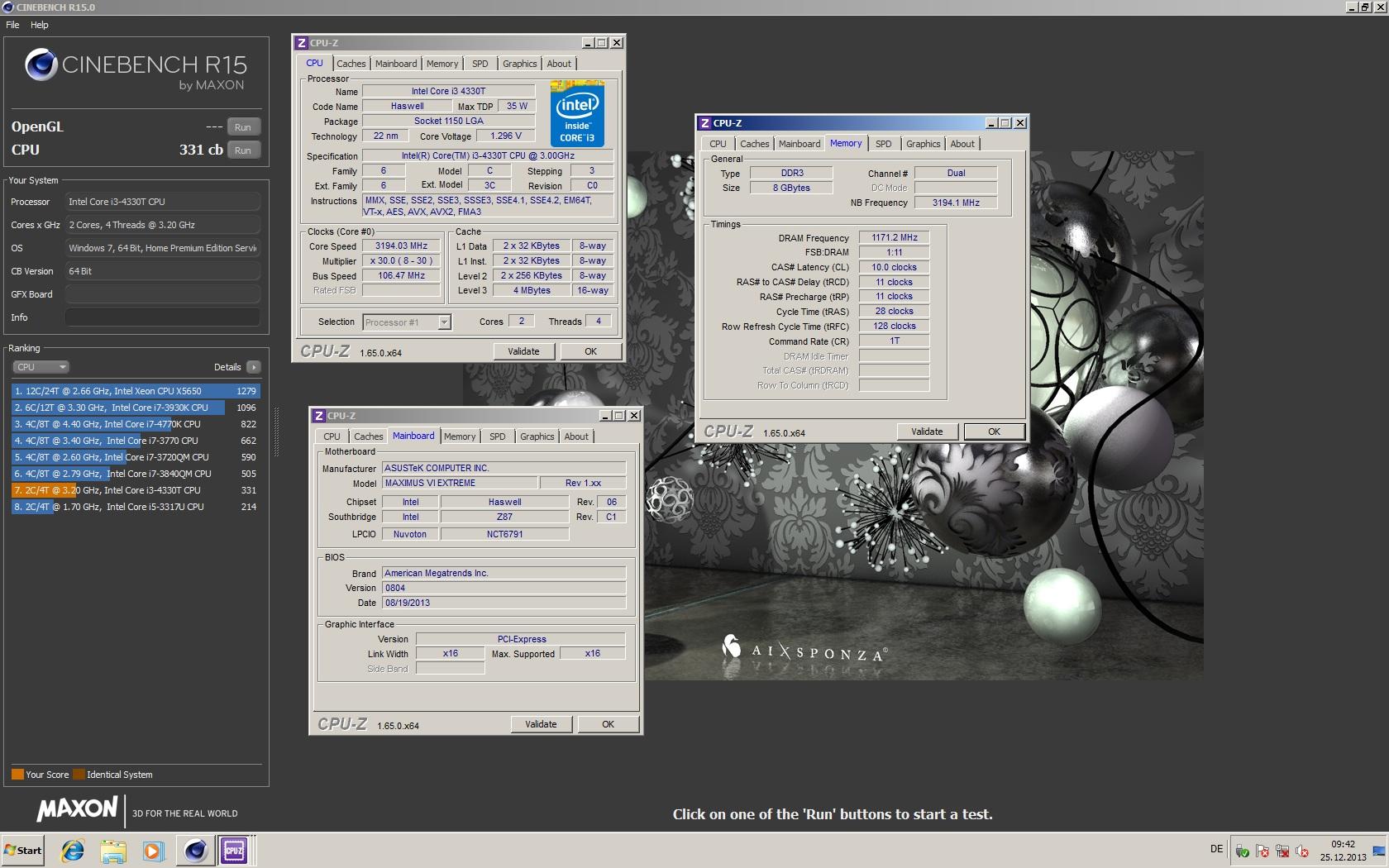Viewport: 1389px width, 868px height.
Task: Launch Windows Media Player from taskbar
Action: [153, 851]
